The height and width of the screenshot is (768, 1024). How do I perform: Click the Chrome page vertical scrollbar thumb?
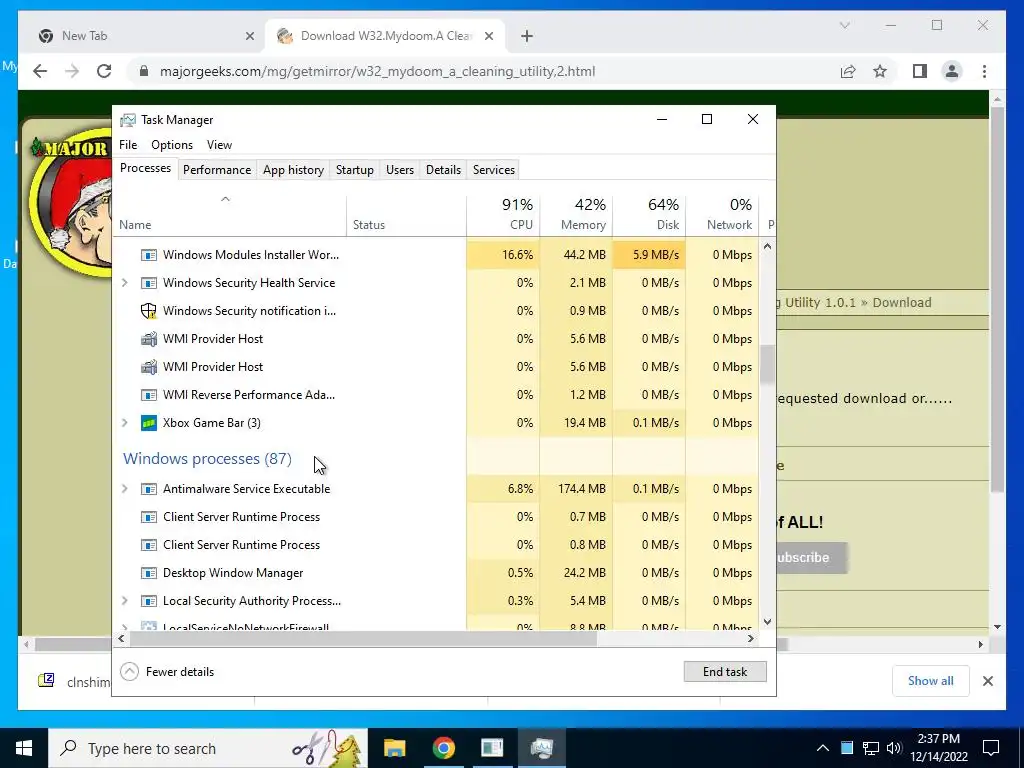(x=997, y=298)
